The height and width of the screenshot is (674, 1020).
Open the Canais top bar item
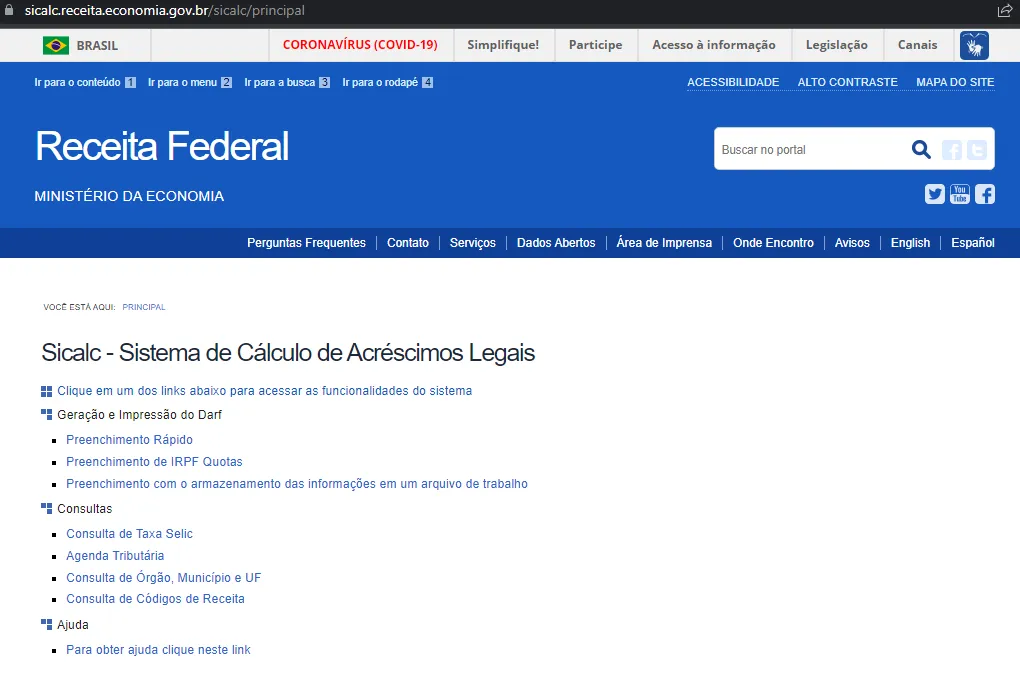917,45
